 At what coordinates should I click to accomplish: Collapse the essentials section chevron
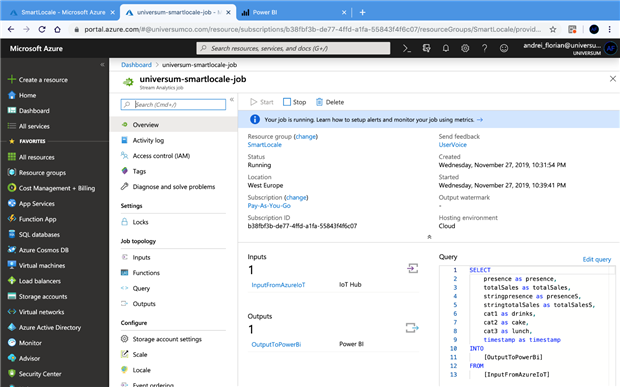click(429, 237)
